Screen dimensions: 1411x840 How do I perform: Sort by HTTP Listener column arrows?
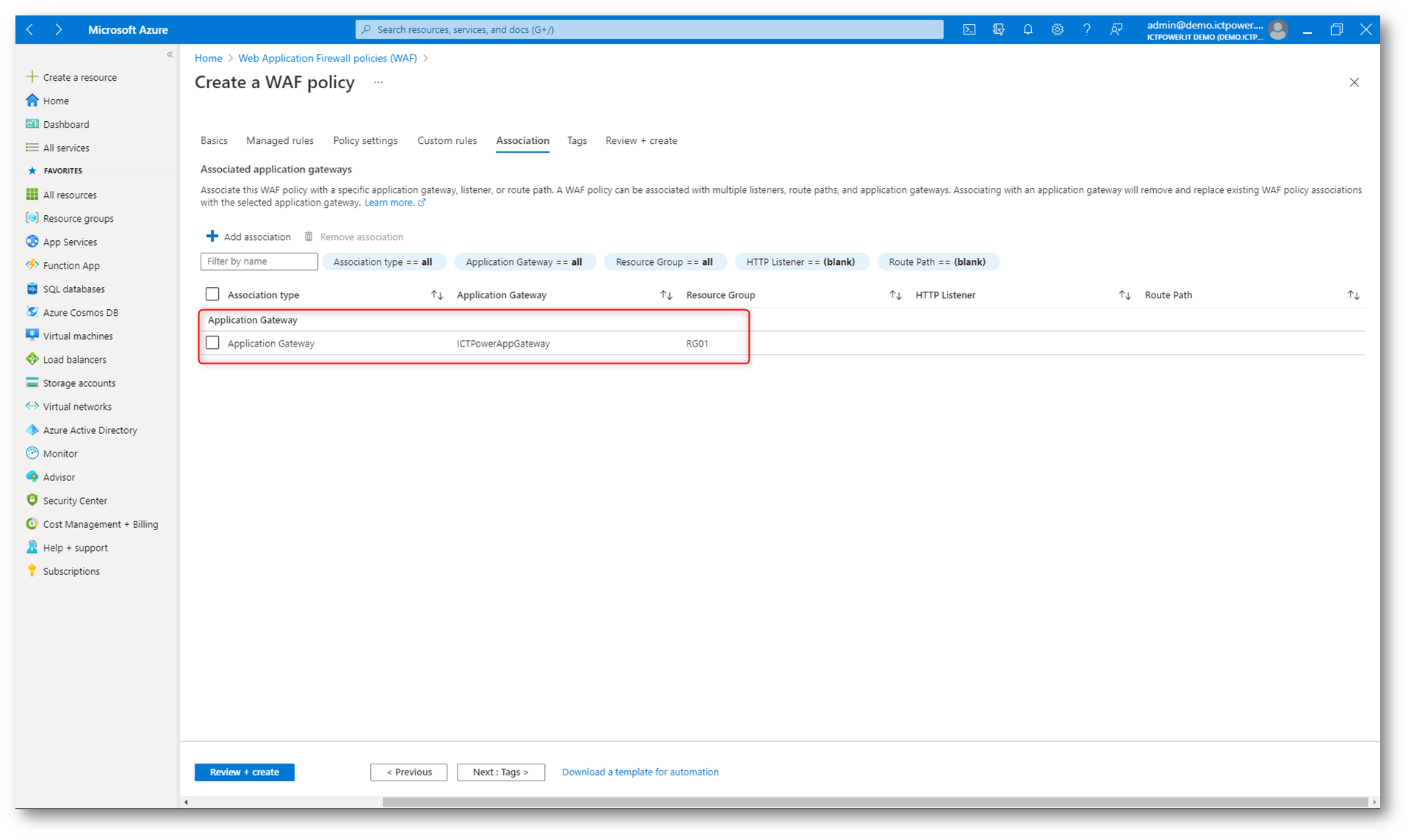click(1125, 294)
